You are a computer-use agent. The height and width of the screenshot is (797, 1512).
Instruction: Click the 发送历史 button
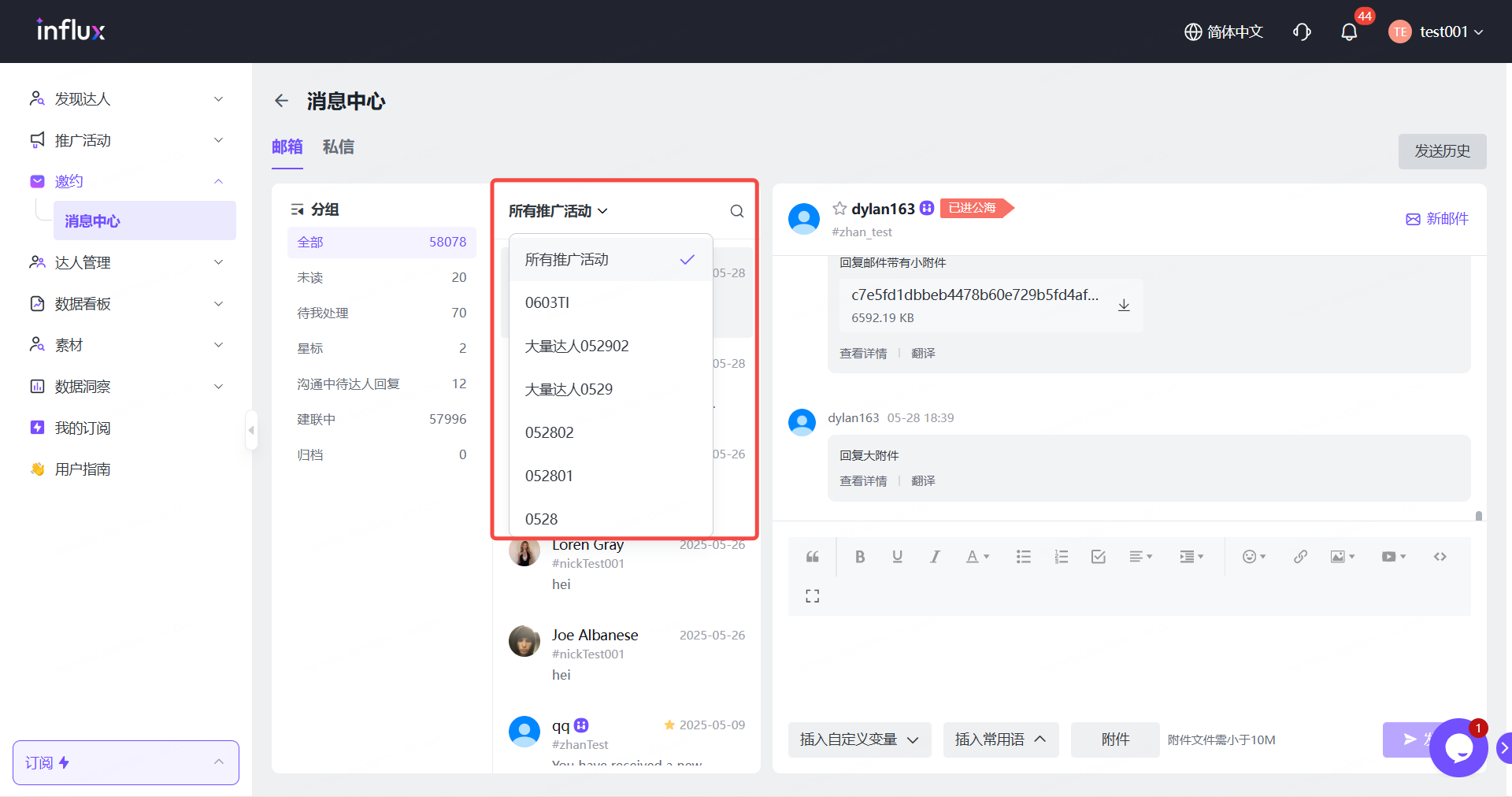click(1442, 151)
